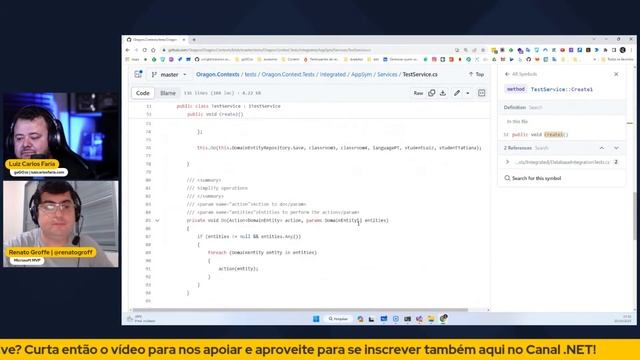Select line number 85 in code gutter
This screenshot has width=640, height=360.
[148, 220]
